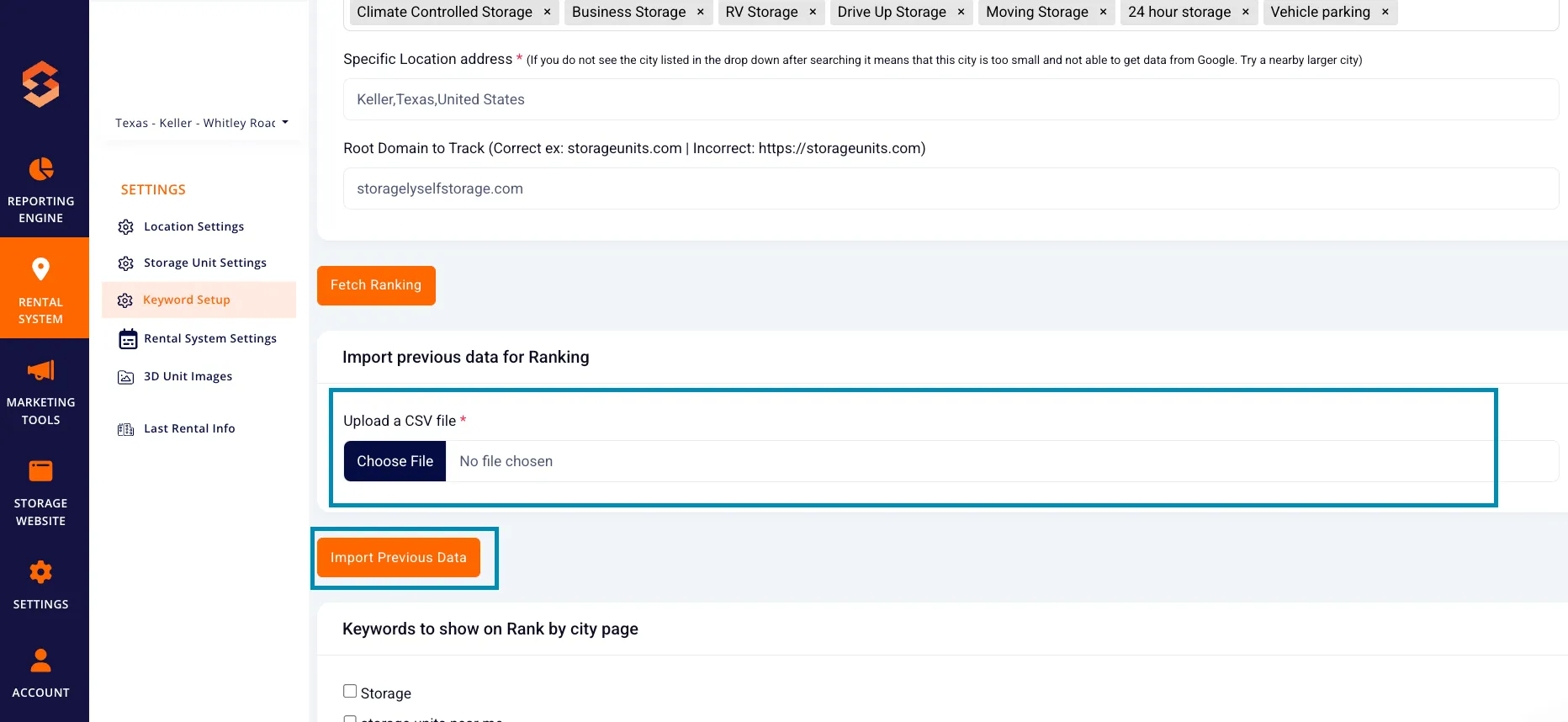Open Last Rental Info page

189,428
